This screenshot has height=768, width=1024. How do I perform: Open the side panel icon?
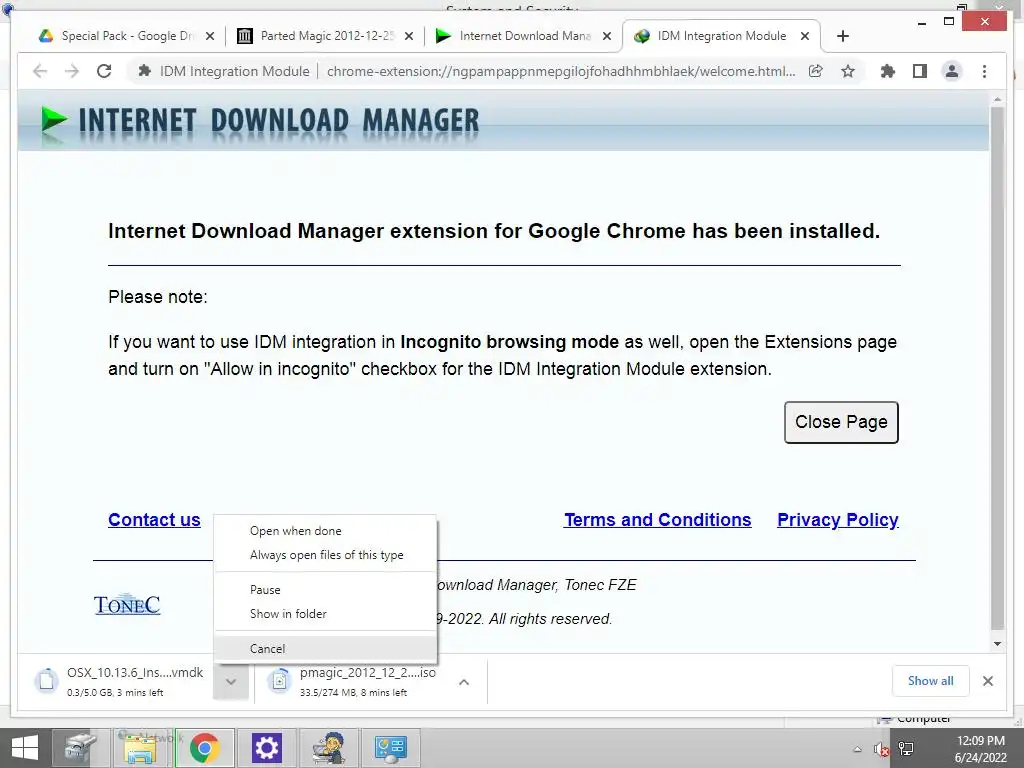pos(920,71)
